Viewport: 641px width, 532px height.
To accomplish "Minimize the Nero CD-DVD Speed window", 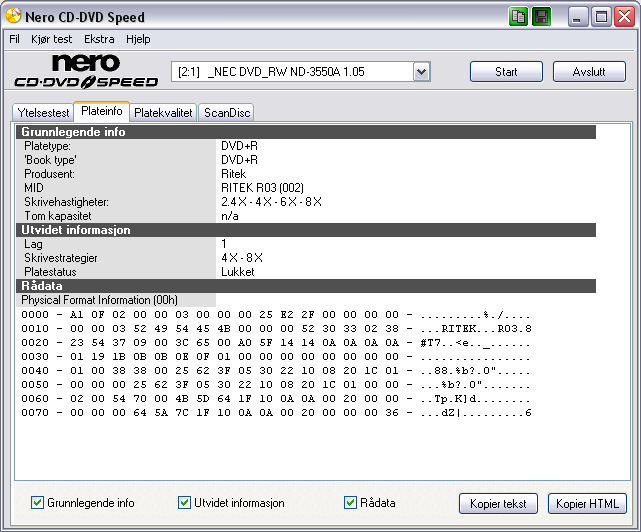I will click(579, 16).
